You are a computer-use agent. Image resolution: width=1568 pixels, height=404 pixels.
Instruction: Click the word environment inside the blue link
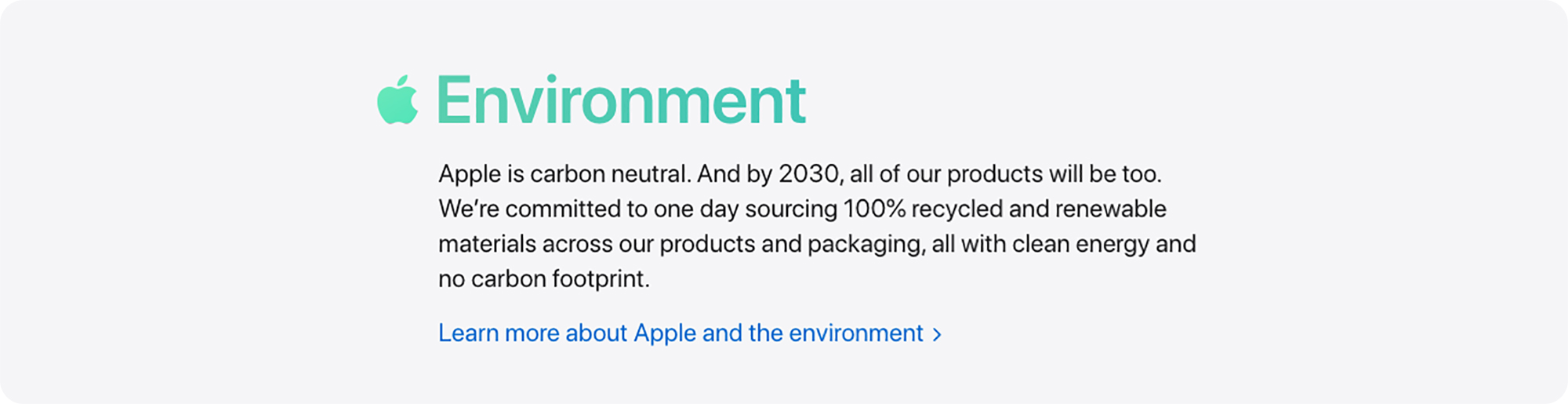[x=855, y=333]
